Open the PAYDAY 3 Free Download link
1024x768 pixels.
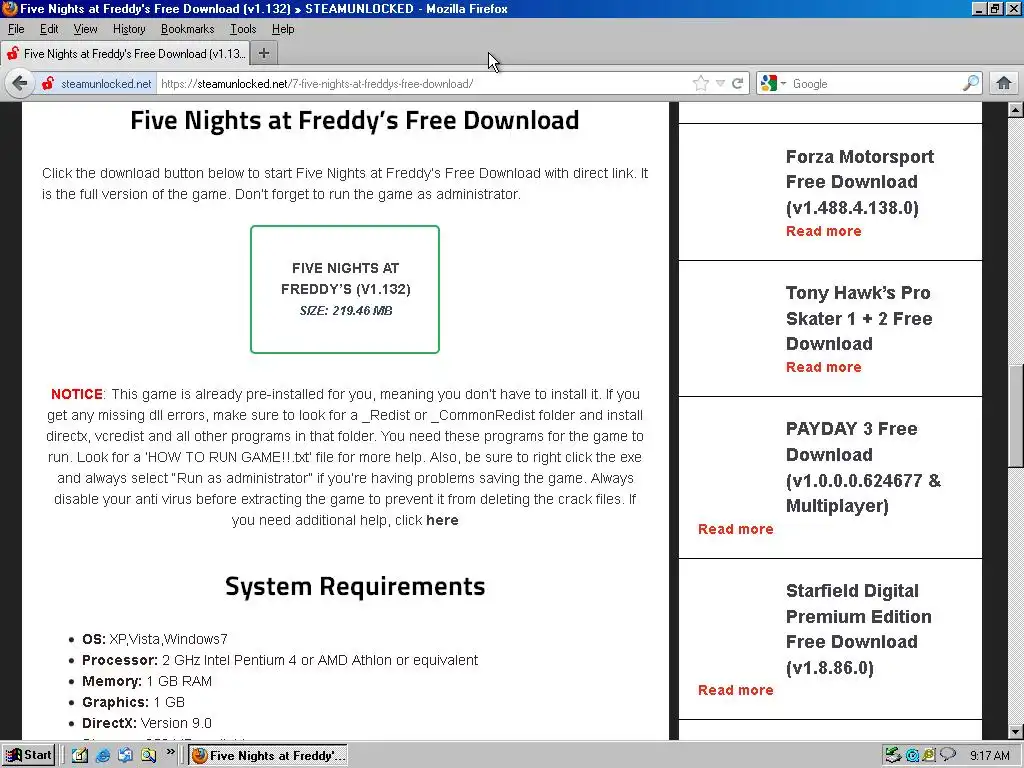coord(863,467)
